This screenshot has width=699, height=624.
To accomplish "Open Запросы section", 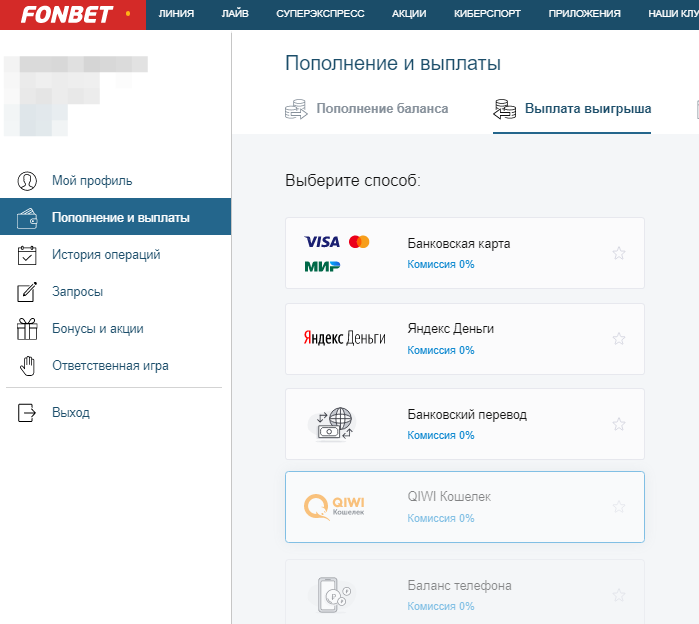I will tap(78, 291).
